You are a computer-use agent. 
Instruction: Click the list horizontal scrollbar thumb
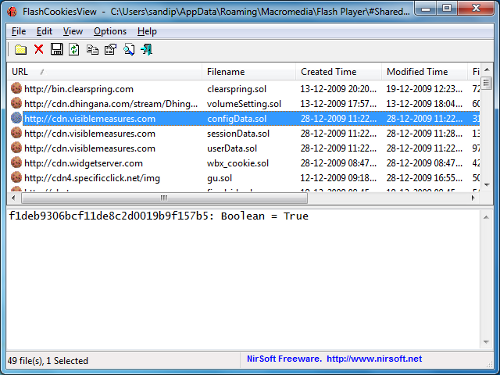(x=164, y=198)
